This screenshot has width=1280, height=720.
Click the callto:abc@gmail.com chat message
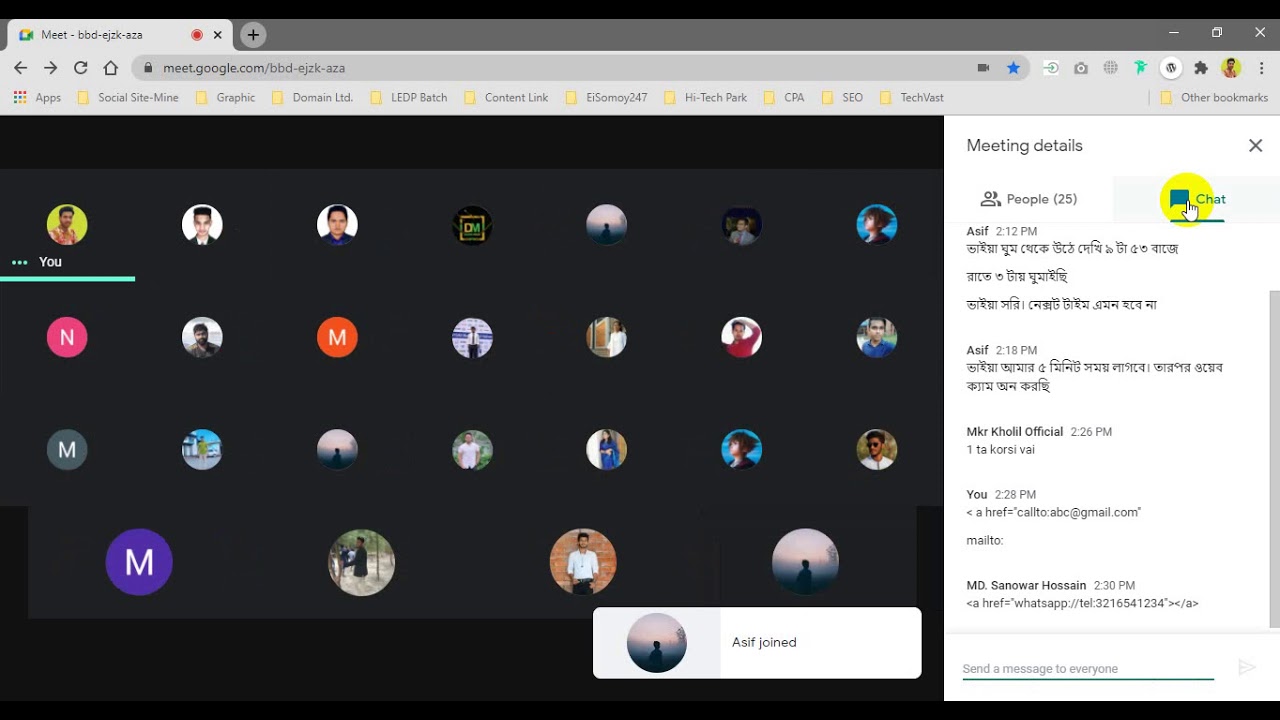1053,512
